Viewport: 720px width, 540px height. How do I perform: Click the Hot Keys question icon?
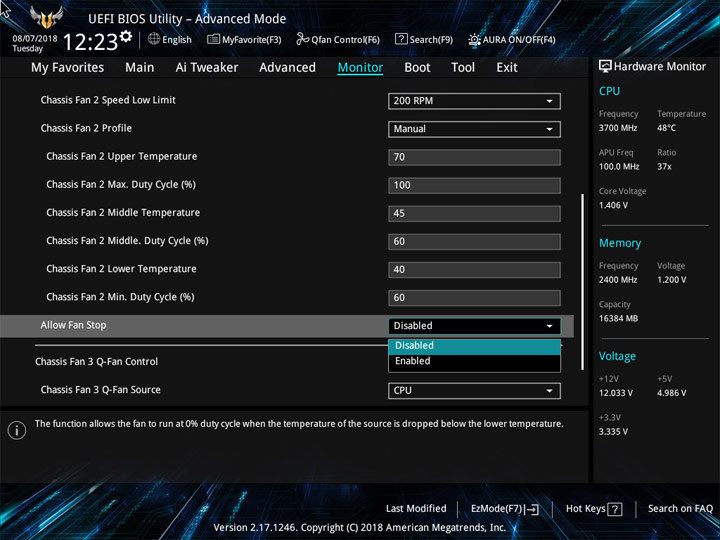(614, 509)
